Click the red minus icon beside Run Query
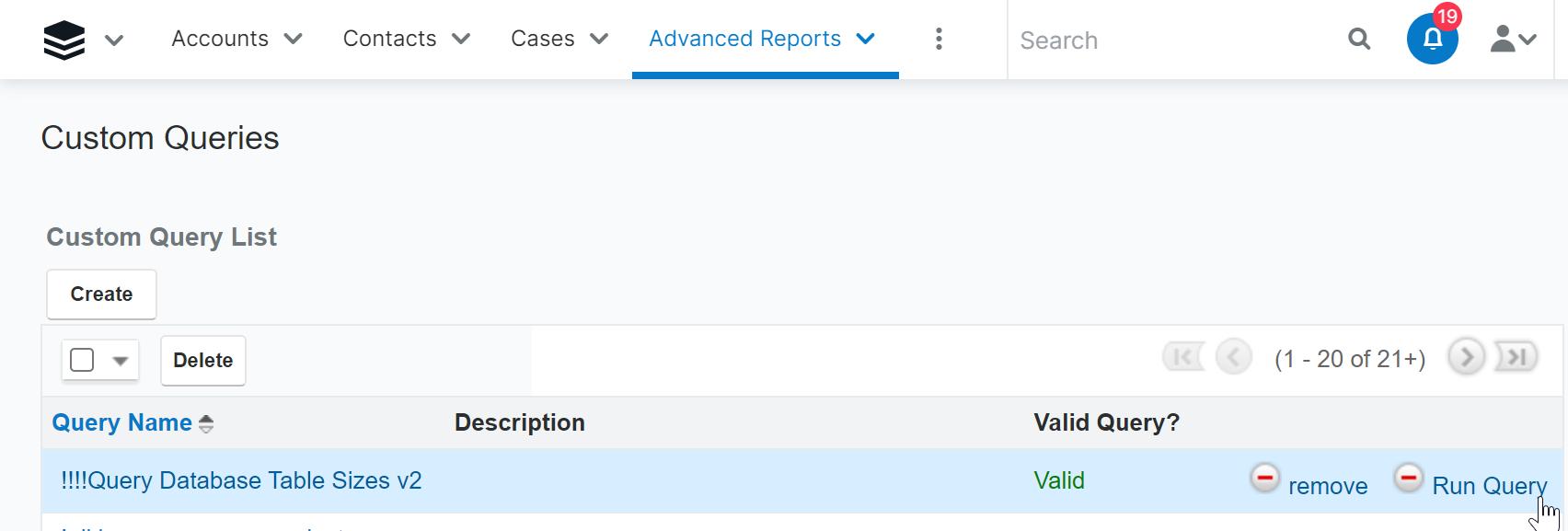The height and width of the screenshot is (531, 1568). tap(1409, 477)
